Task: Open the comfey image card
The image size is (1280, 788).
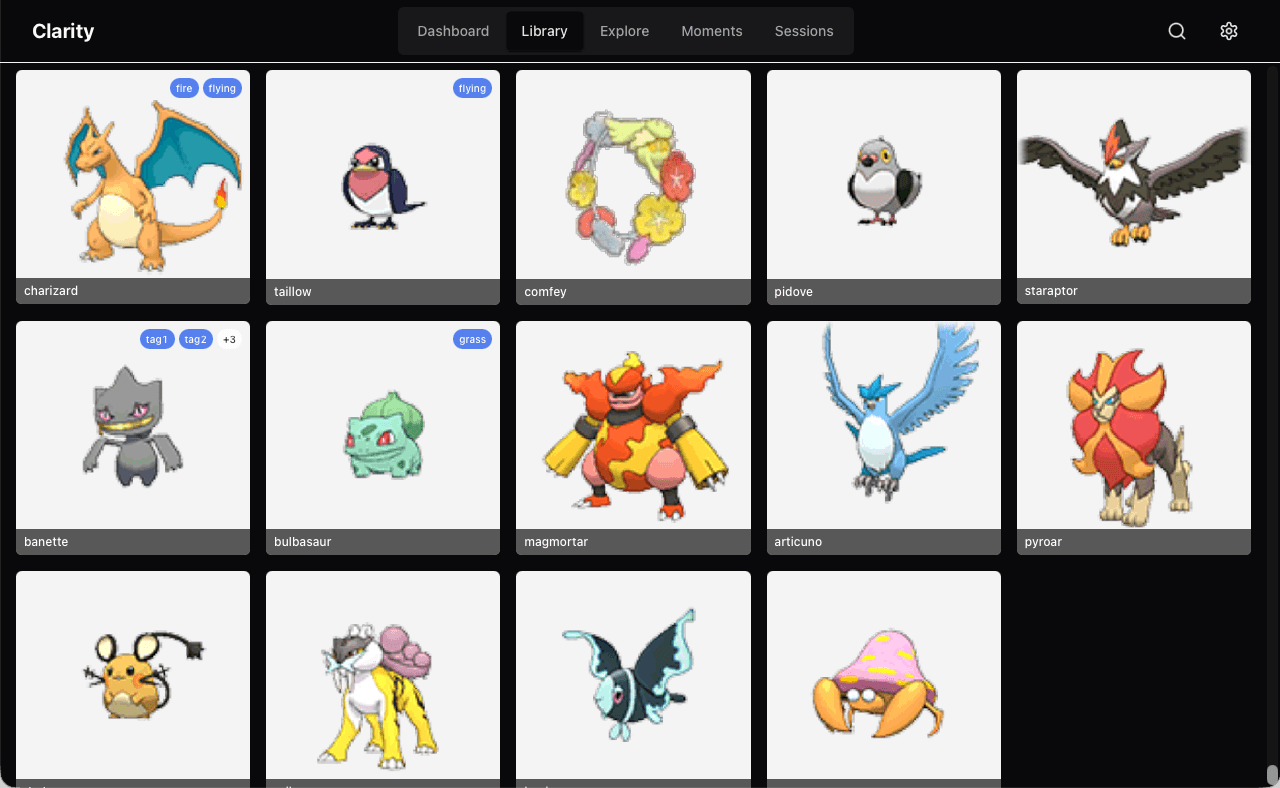Action: (x=633, y=175)
